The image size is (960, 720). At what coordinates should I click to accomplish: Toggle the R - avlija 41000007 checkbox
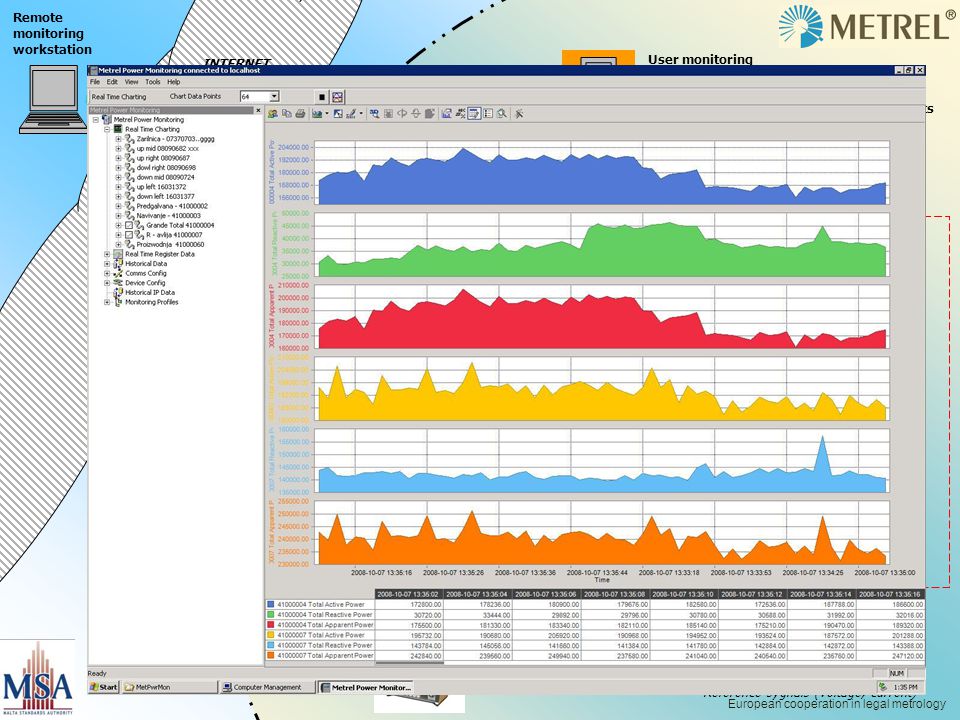click(x=129, y=235)
